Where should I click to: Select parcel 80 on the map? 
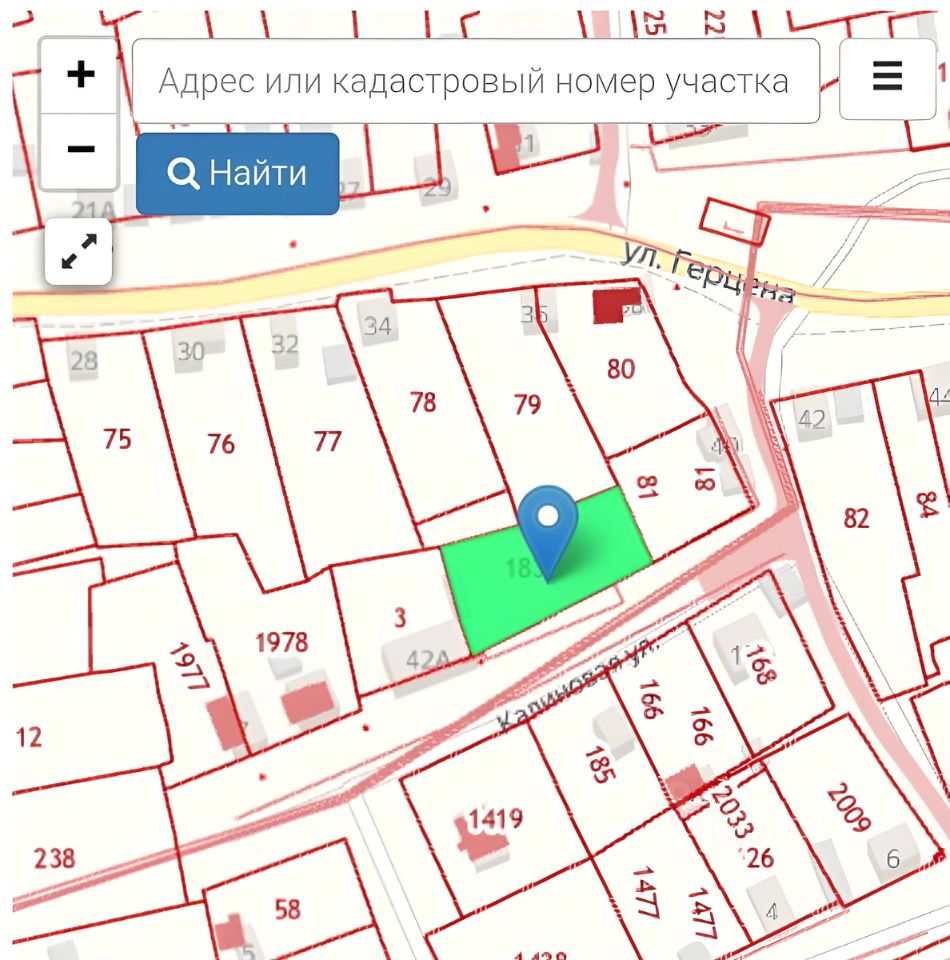pos(621,369)
